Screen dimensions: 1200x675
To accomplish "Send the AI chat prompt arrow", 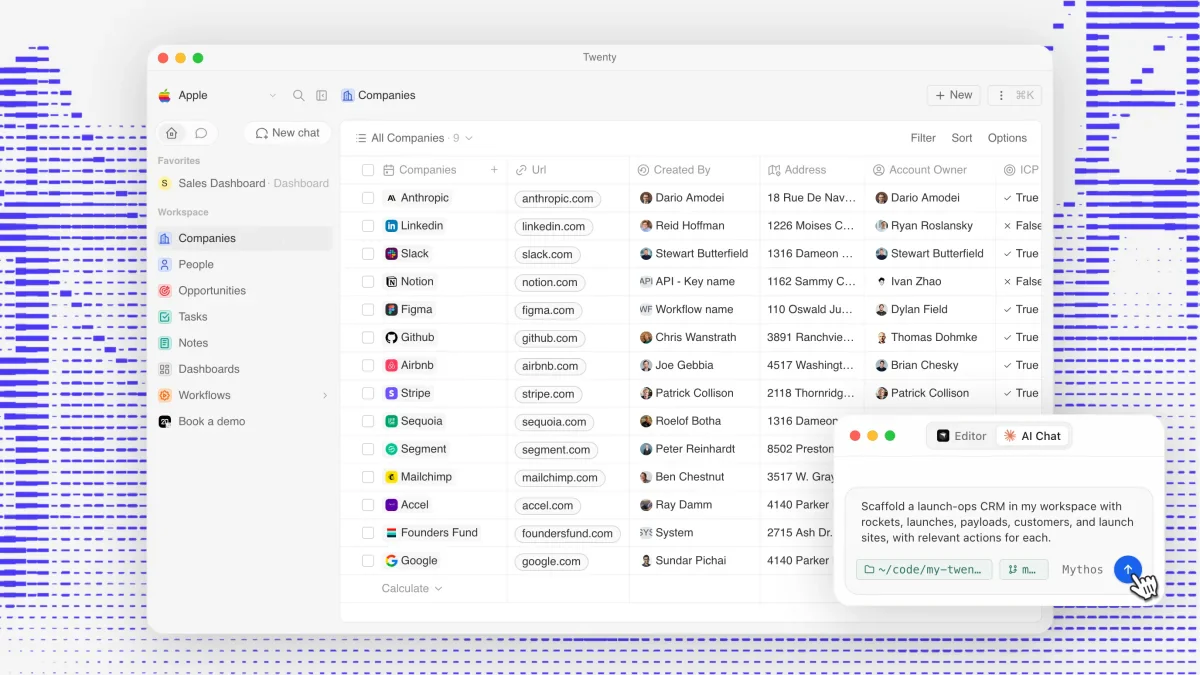I will (1128, 570).
